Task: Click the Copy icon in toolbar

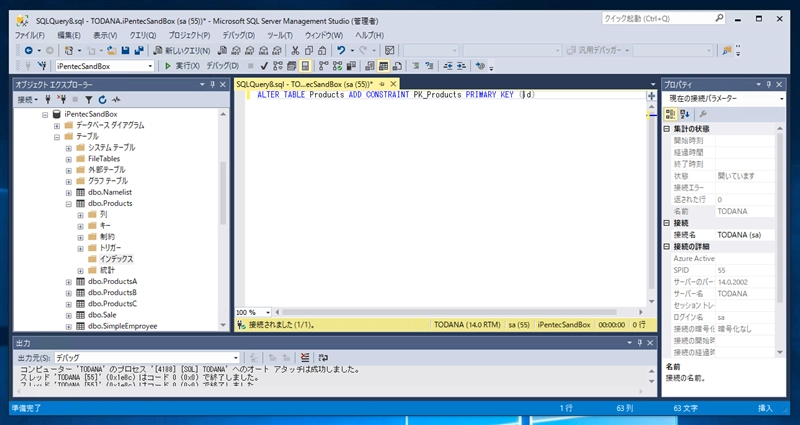Action: pos(309,51)
